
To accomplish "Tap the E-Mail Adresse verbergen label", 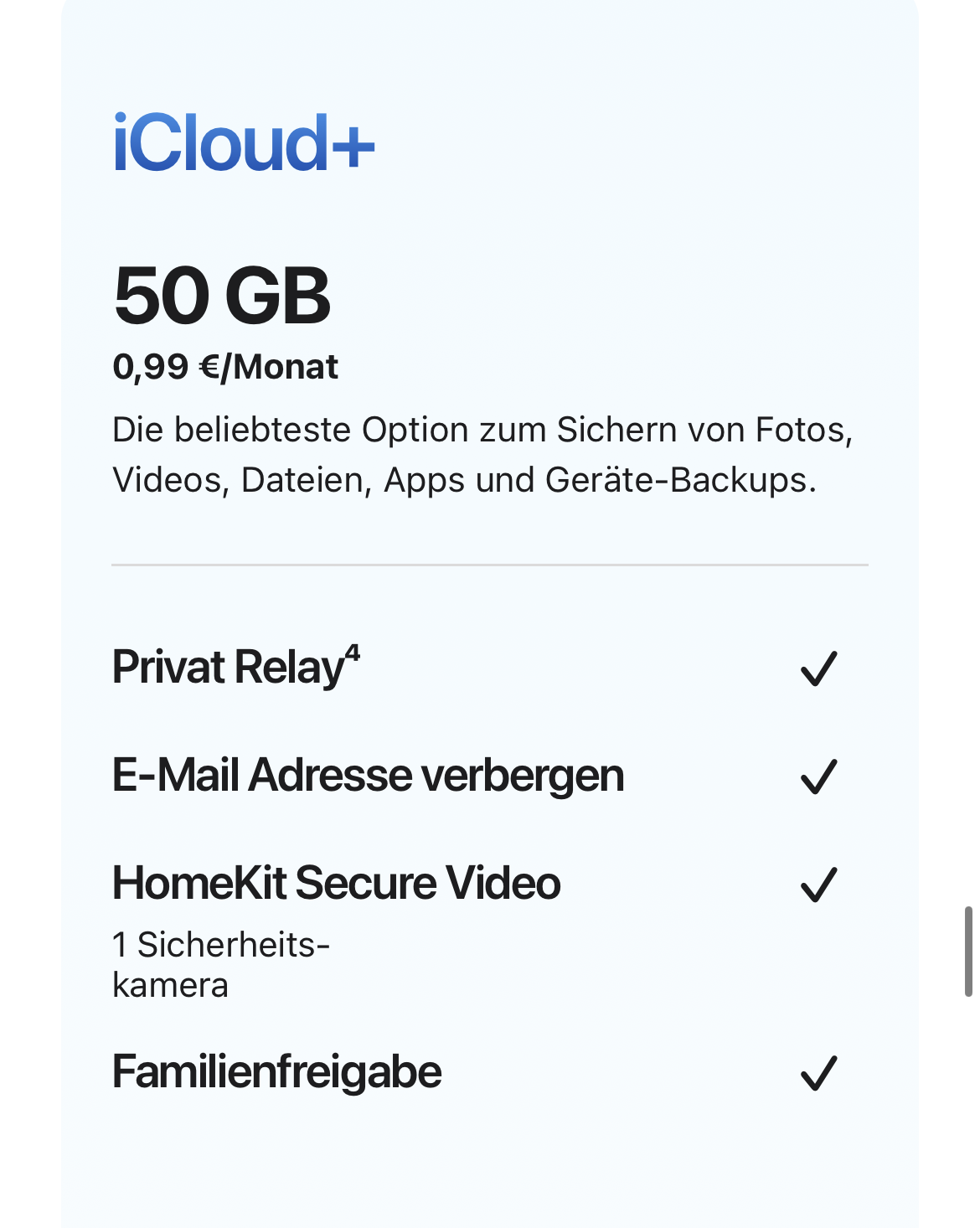I will tap(368, 775).
